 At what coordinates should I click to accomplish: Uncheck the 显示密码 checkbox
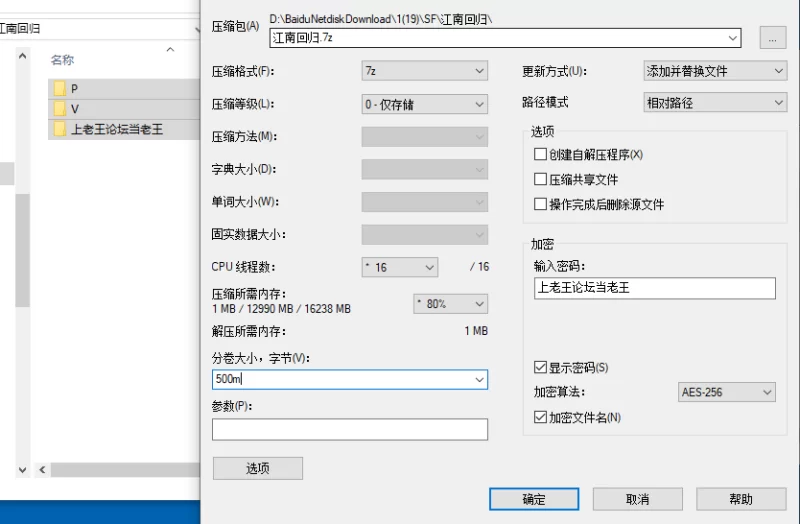541,367
